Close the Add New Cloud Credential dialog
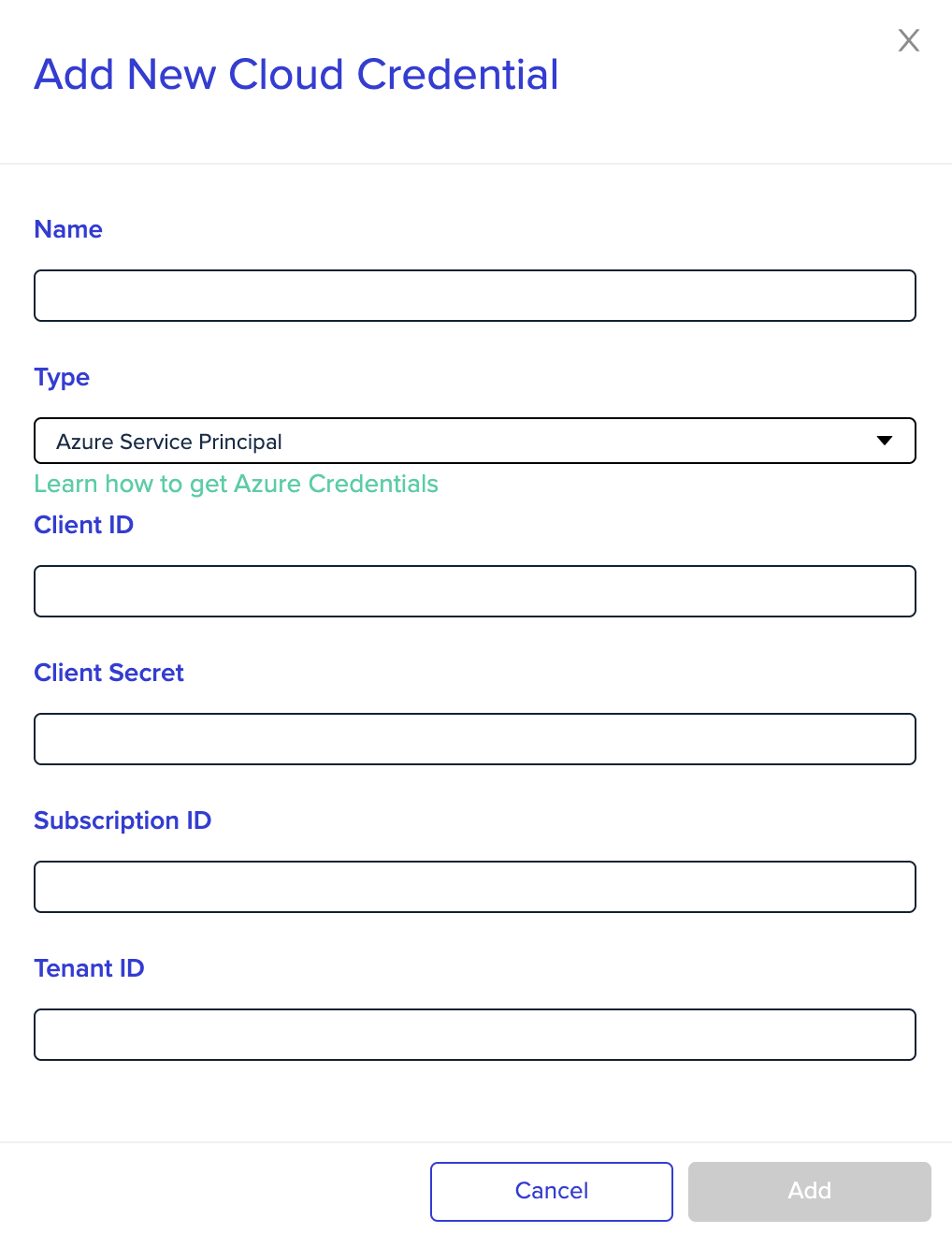The width and height of the screenshot is (952, 1233). tap(908, 40)
